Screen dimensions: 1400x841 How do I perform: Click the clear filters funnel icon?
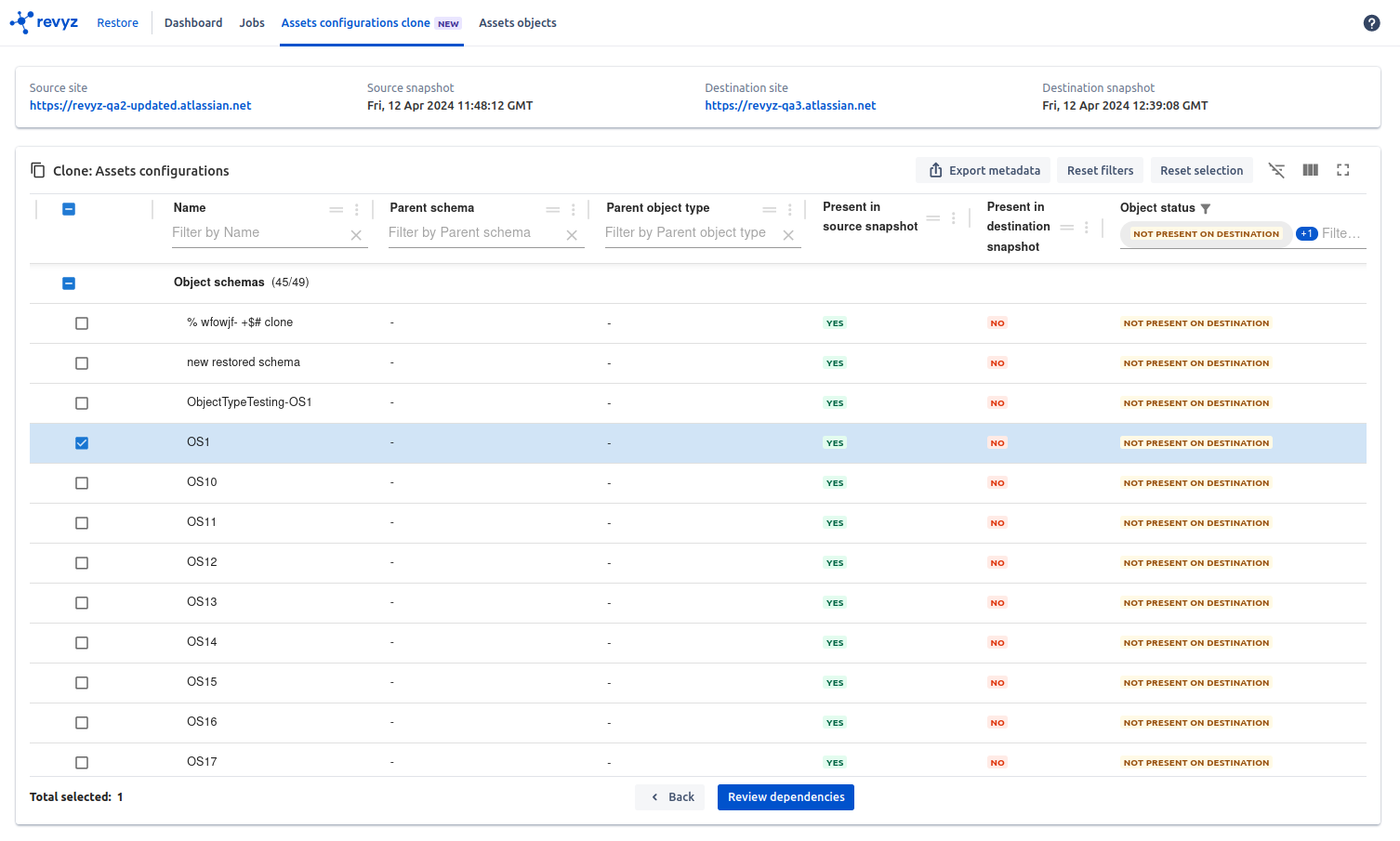[1276, 170]
